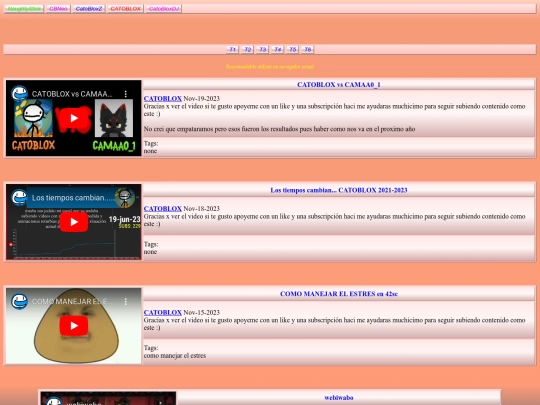
Task: Click the Nov-18-2023 date text
Action: tap(201, 209)
